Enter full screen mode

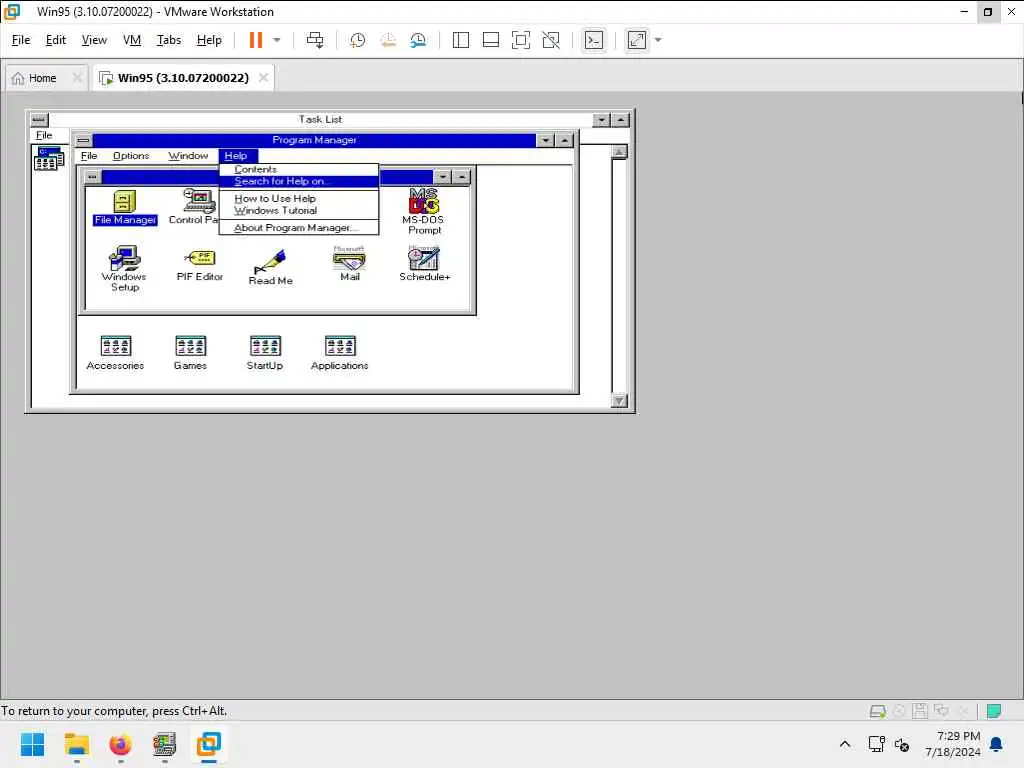(520, 40)
